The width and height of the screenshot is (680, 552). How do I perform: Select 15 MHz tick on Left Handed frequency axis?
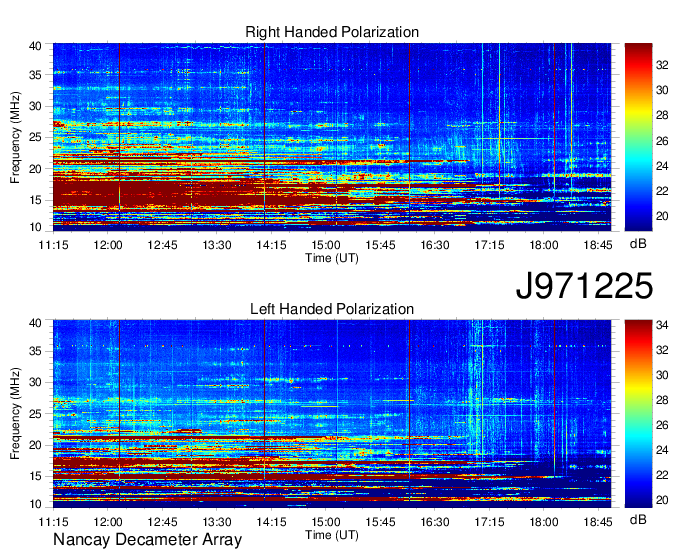click(35, 477)
